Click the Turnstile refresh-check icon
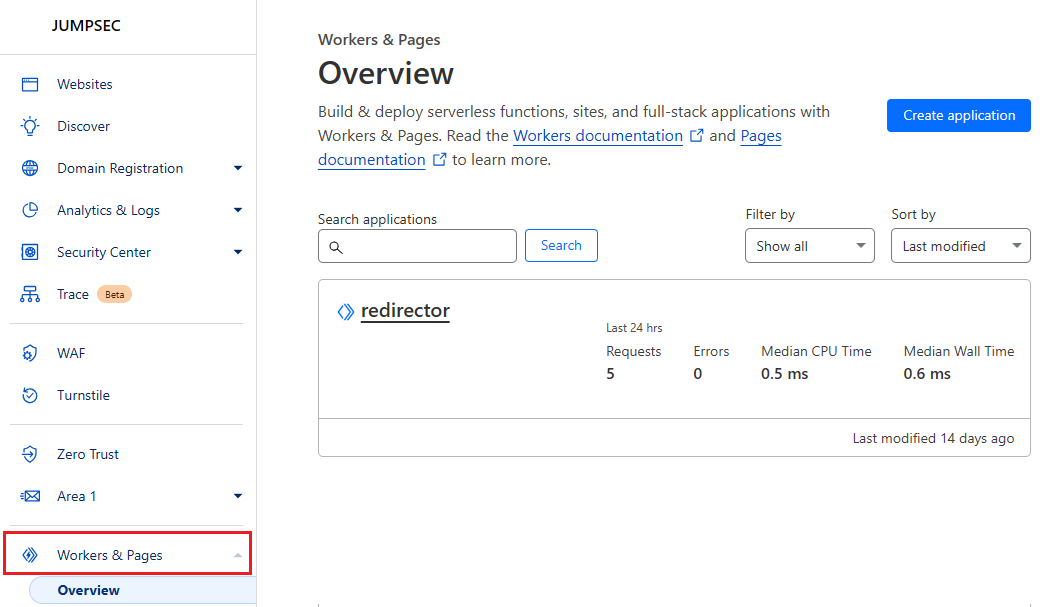1043x607 pixels. tap(30, 396)
